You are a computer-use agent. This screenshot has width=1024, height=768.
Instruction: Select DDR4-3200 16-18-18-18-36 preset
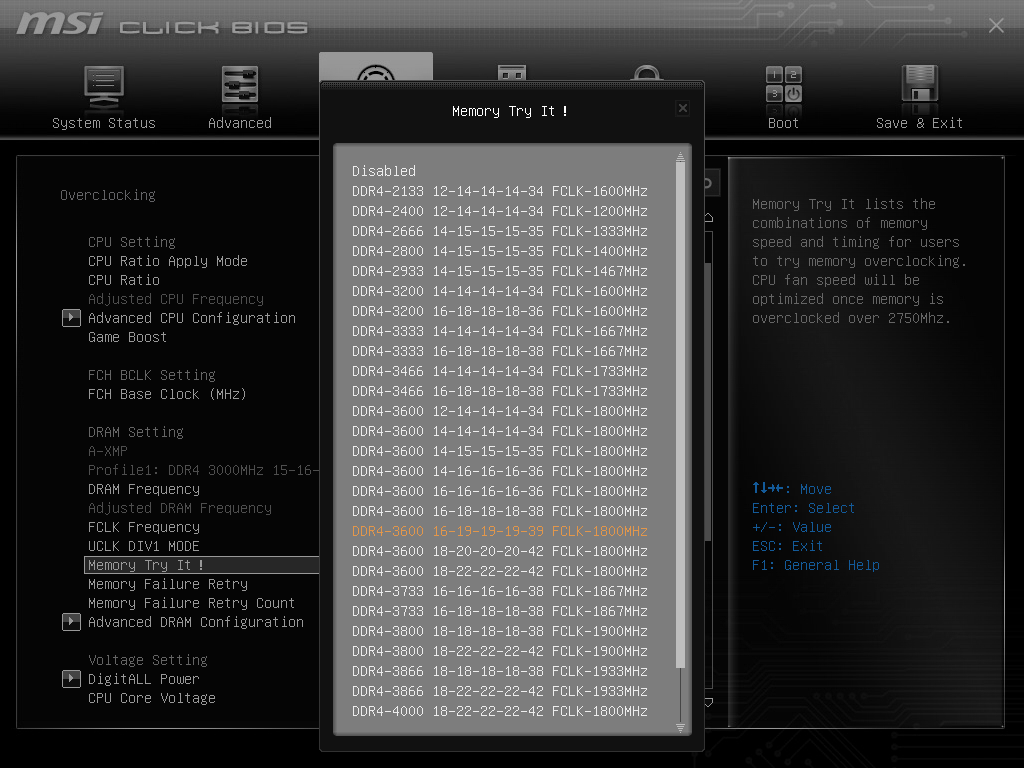click(x=500, y=312)
